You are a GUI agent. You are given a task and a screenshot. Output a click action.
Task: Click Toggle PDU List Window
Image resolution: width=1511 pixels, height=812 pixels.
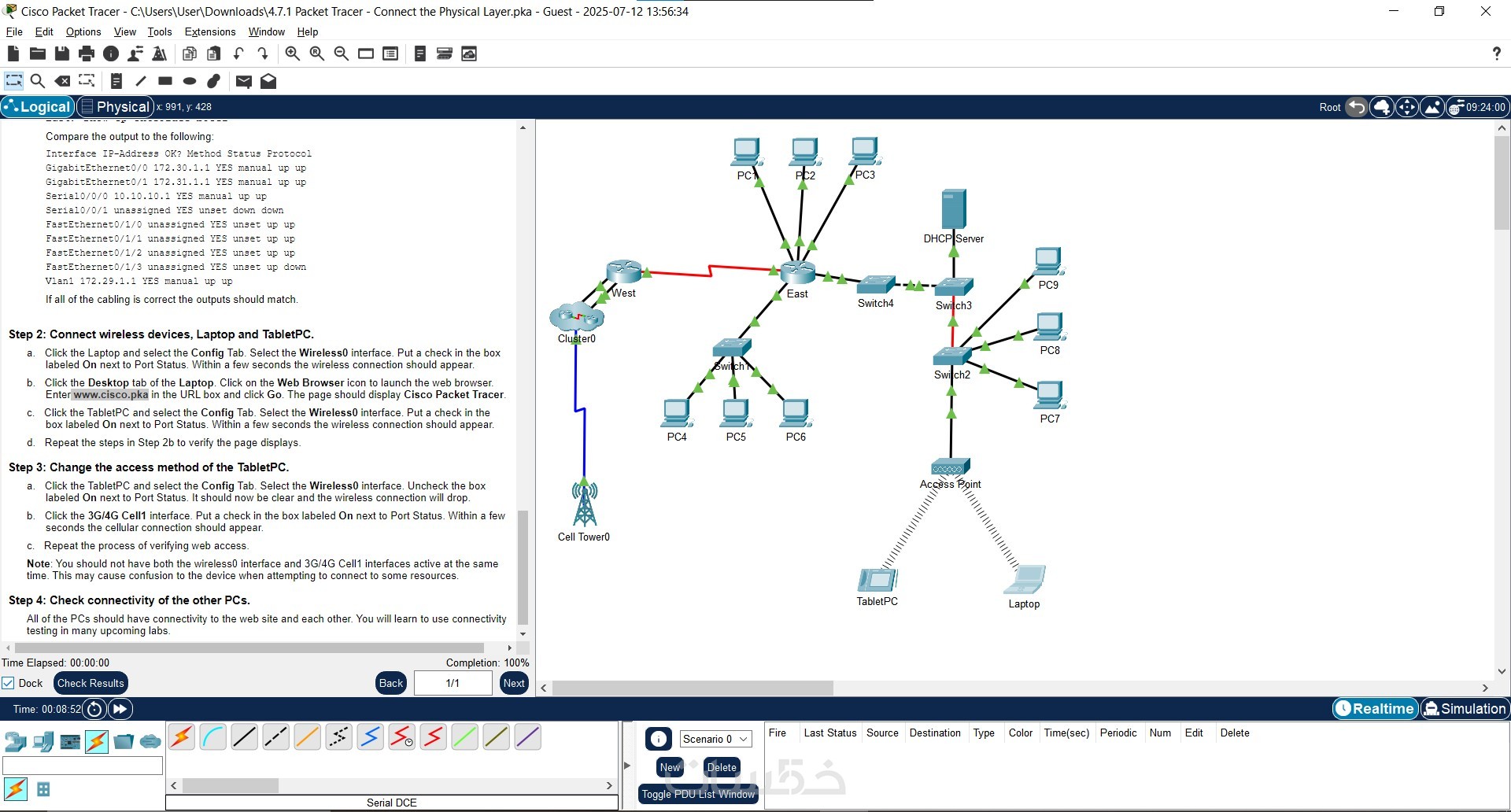pos(698,794)
